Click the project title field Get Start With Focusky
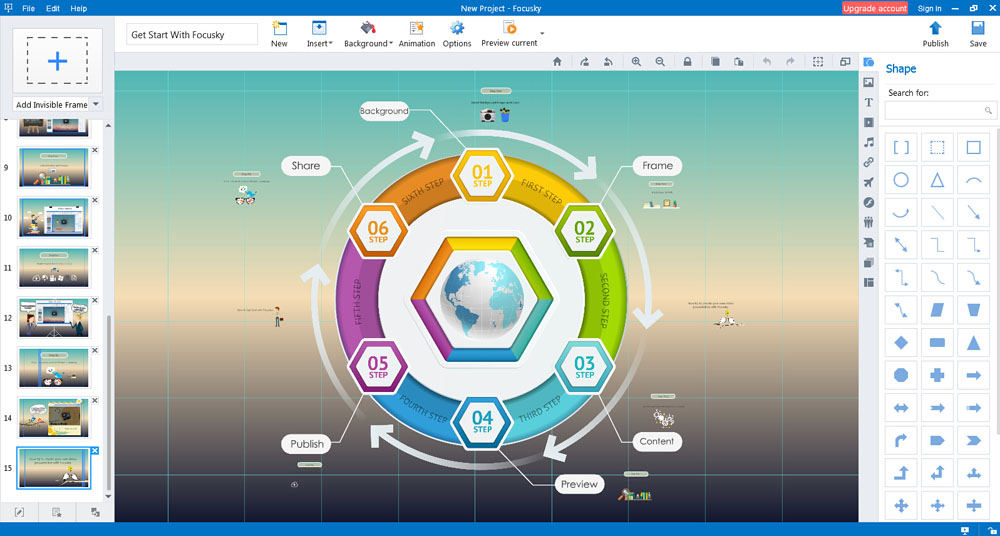The width and height of the screenshot is (1000, 536). pos(192,34)
